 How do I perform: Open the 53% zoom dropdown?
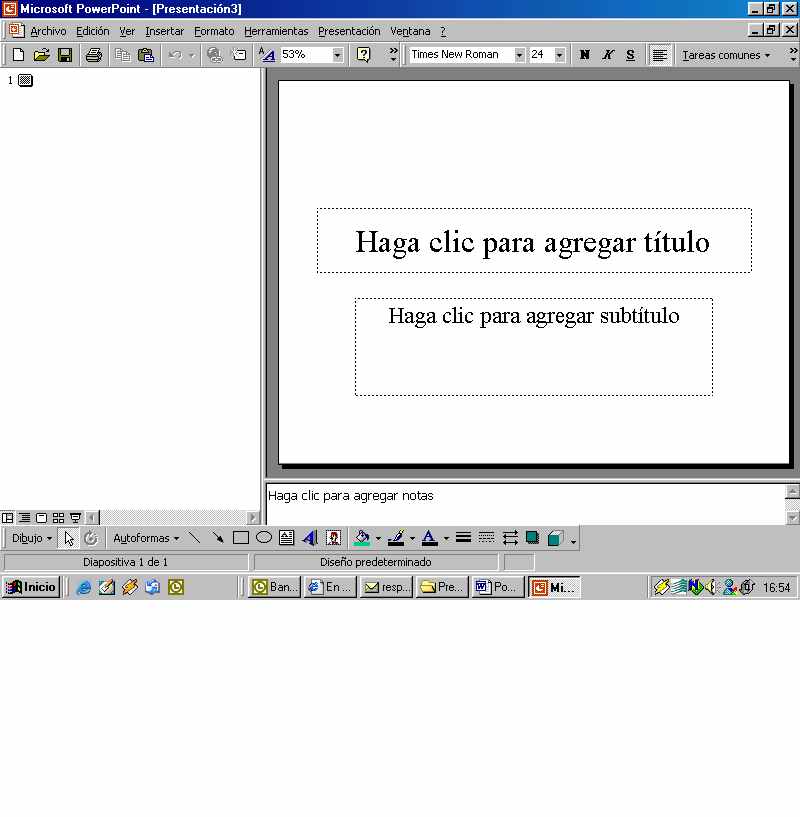coord(337,55)
